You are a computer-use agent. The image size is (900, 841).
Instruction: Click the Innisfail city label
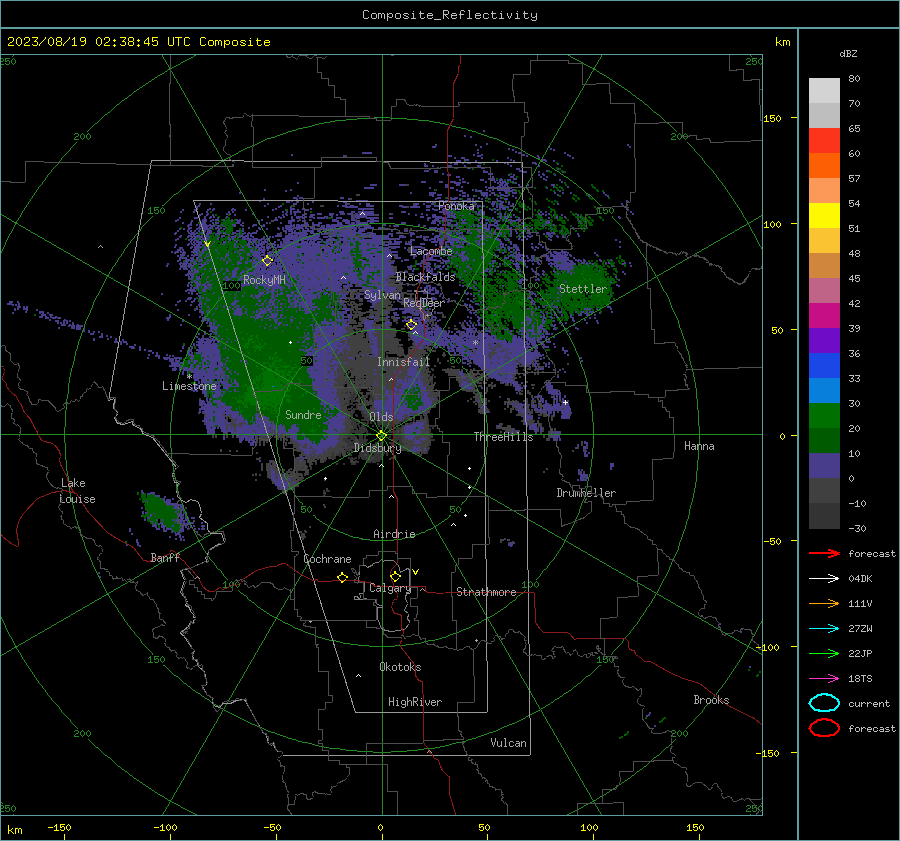pos(403,362)
